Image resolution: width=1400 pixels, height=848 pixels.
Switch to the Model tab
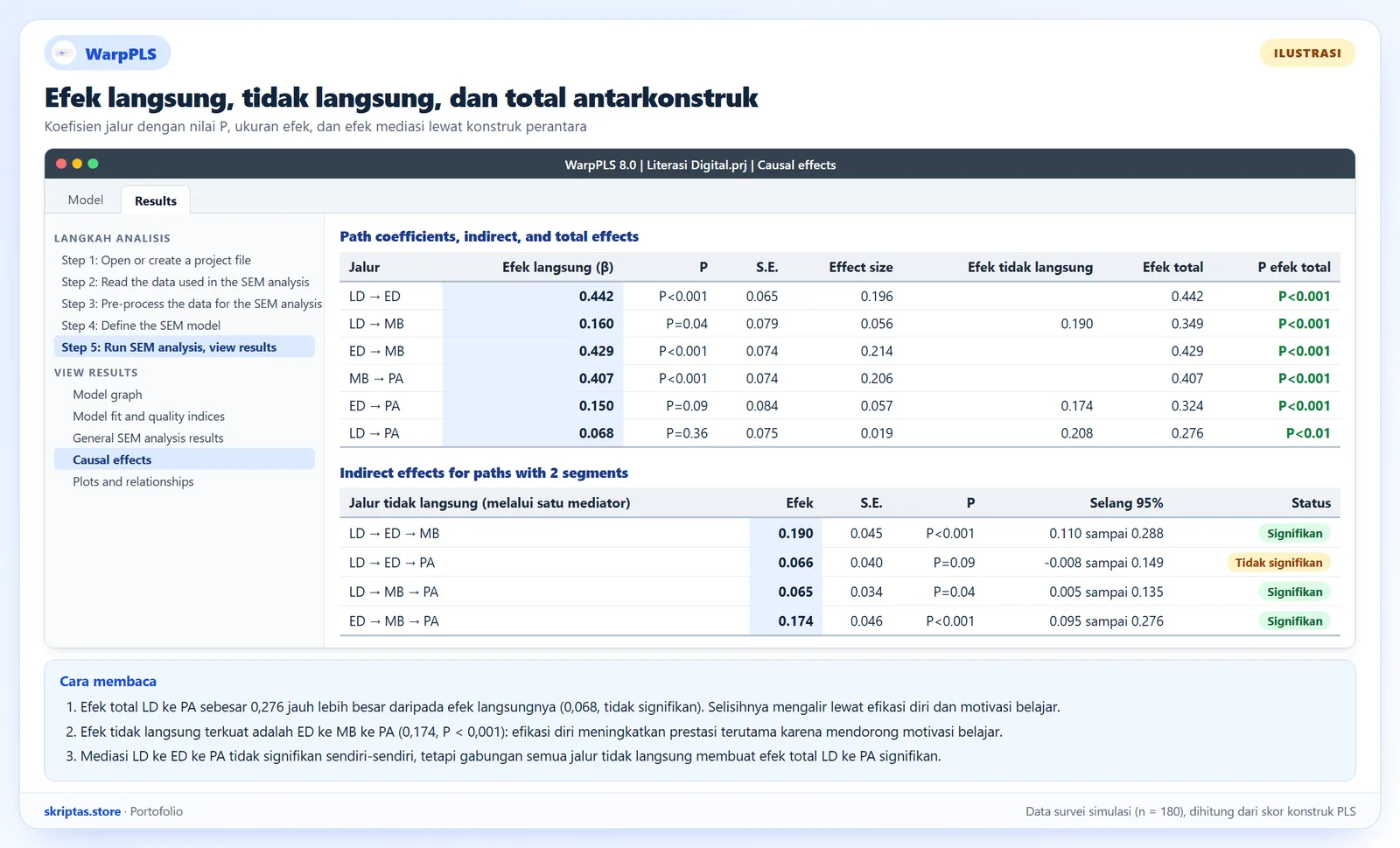(86, 200)
